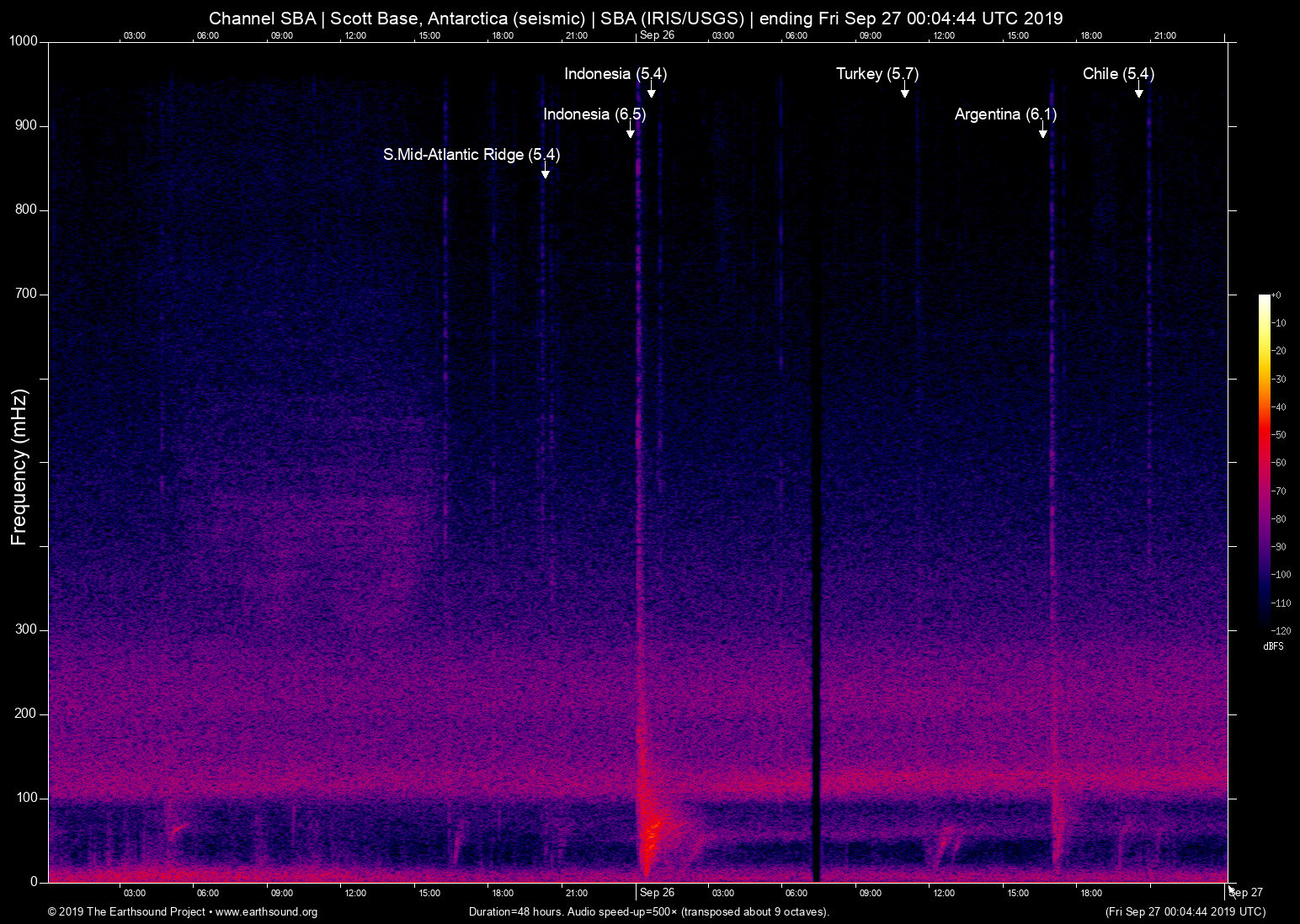Click the Frequency (mHz) axis title
The width and height of the screenshot is (1300, 924).
[x=19, y=467]
